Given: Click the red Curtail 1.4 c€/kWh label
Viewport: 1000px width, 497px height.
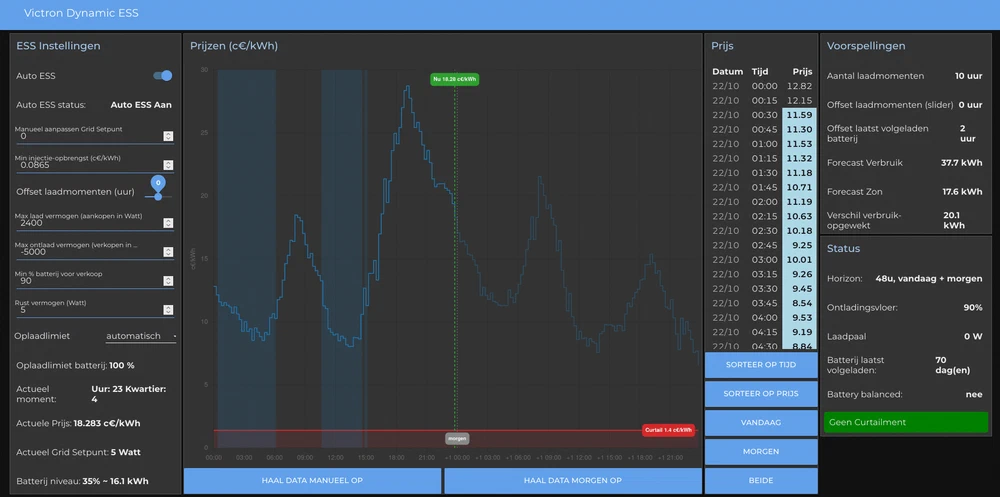Looking at the screenshot, I should pyautogui.click(x=668, y=430).
